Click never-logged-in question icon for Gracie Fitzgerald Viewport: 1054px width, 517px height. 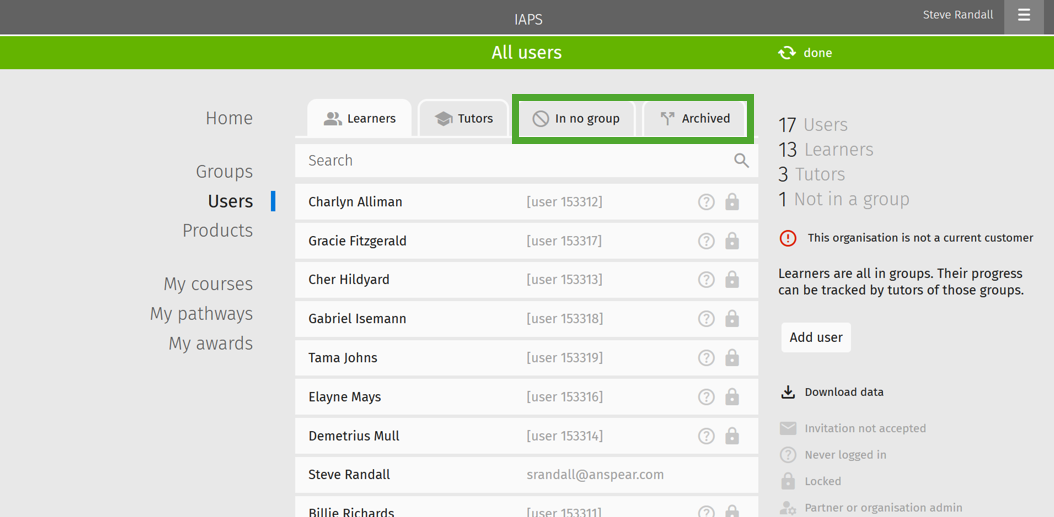706,241
